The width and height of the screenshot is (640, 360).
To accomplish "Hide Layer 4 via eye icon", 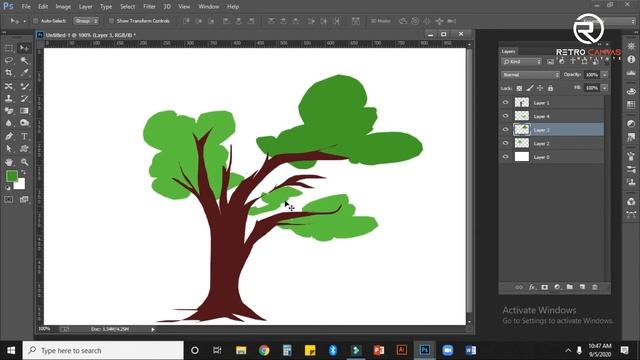I will point(506,116).
